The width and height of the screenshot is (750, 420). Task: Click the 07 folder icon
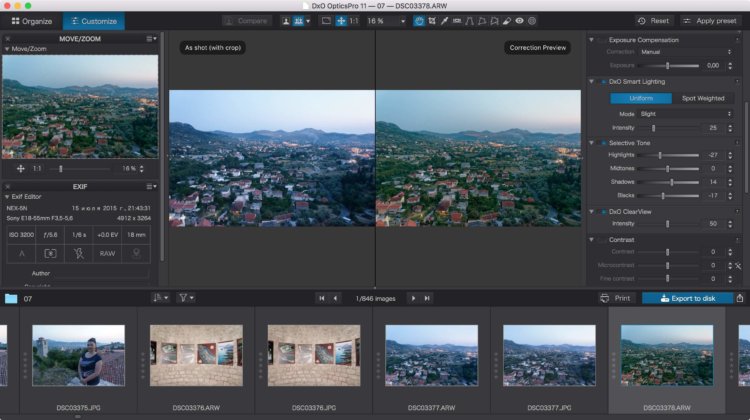click(11, 298)
